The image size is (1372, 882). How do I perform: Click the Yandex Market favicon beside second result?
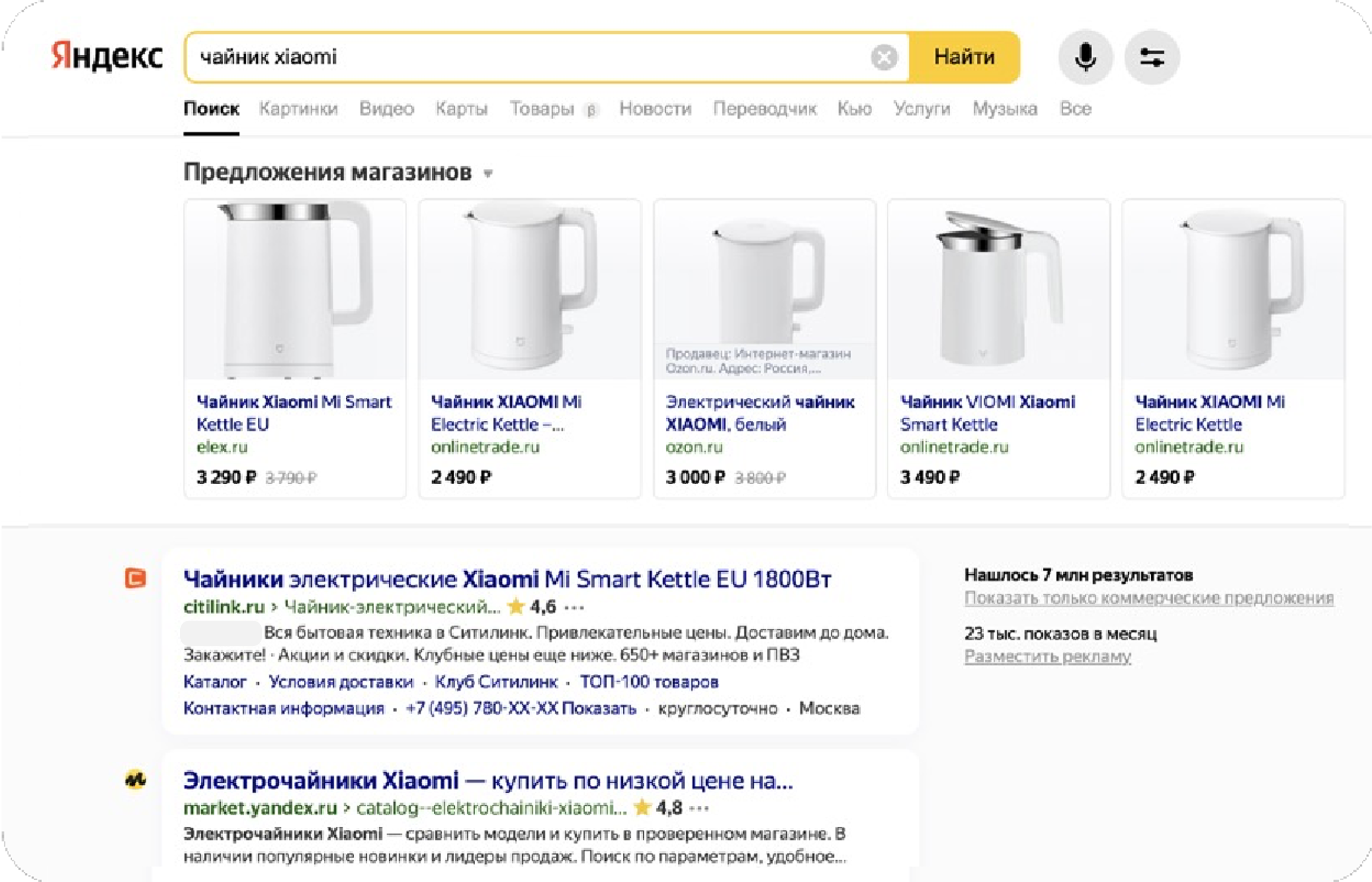pyautogui.click(x=136, y=779)
